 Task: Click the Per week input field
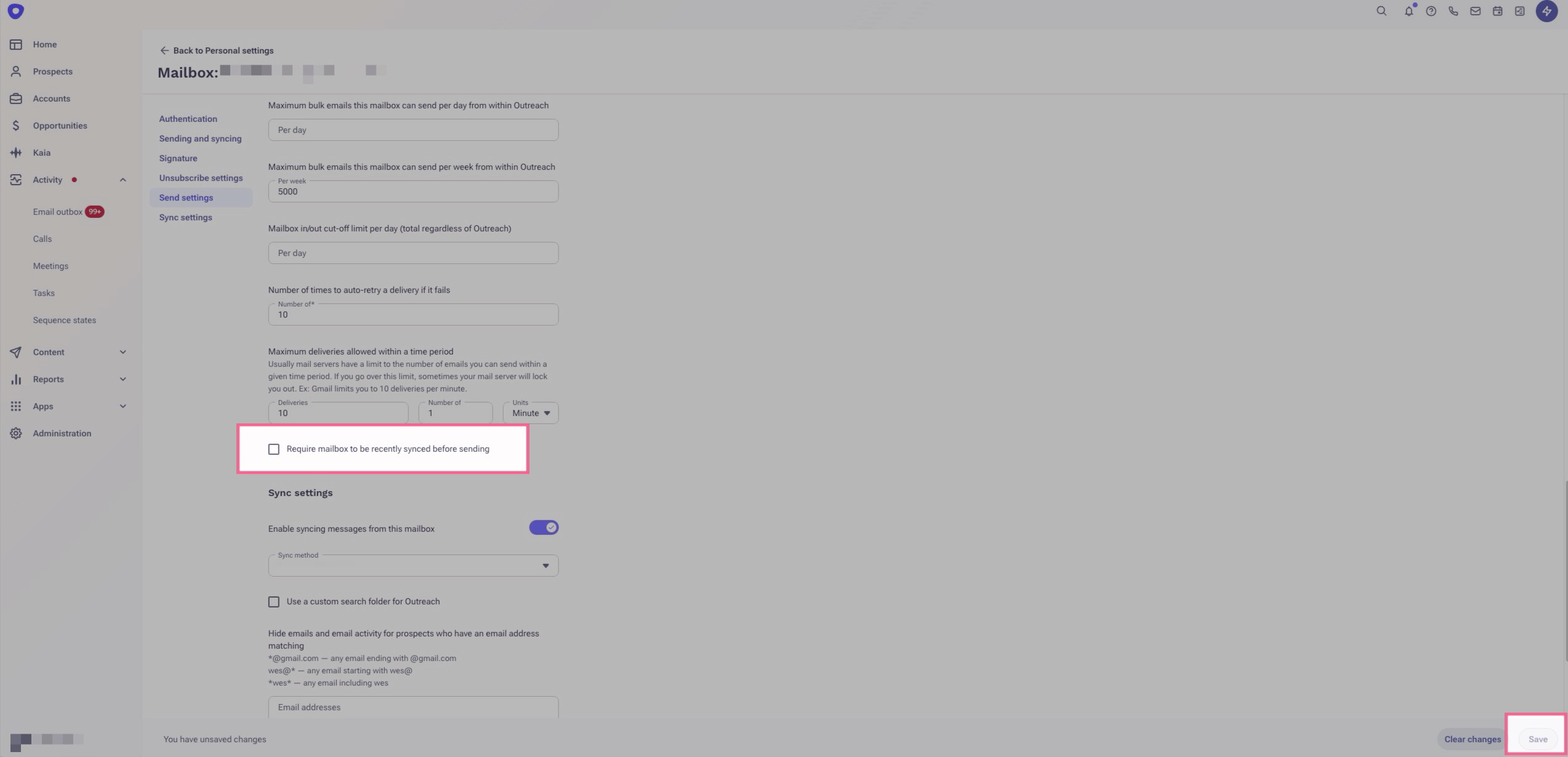[413, 191]
